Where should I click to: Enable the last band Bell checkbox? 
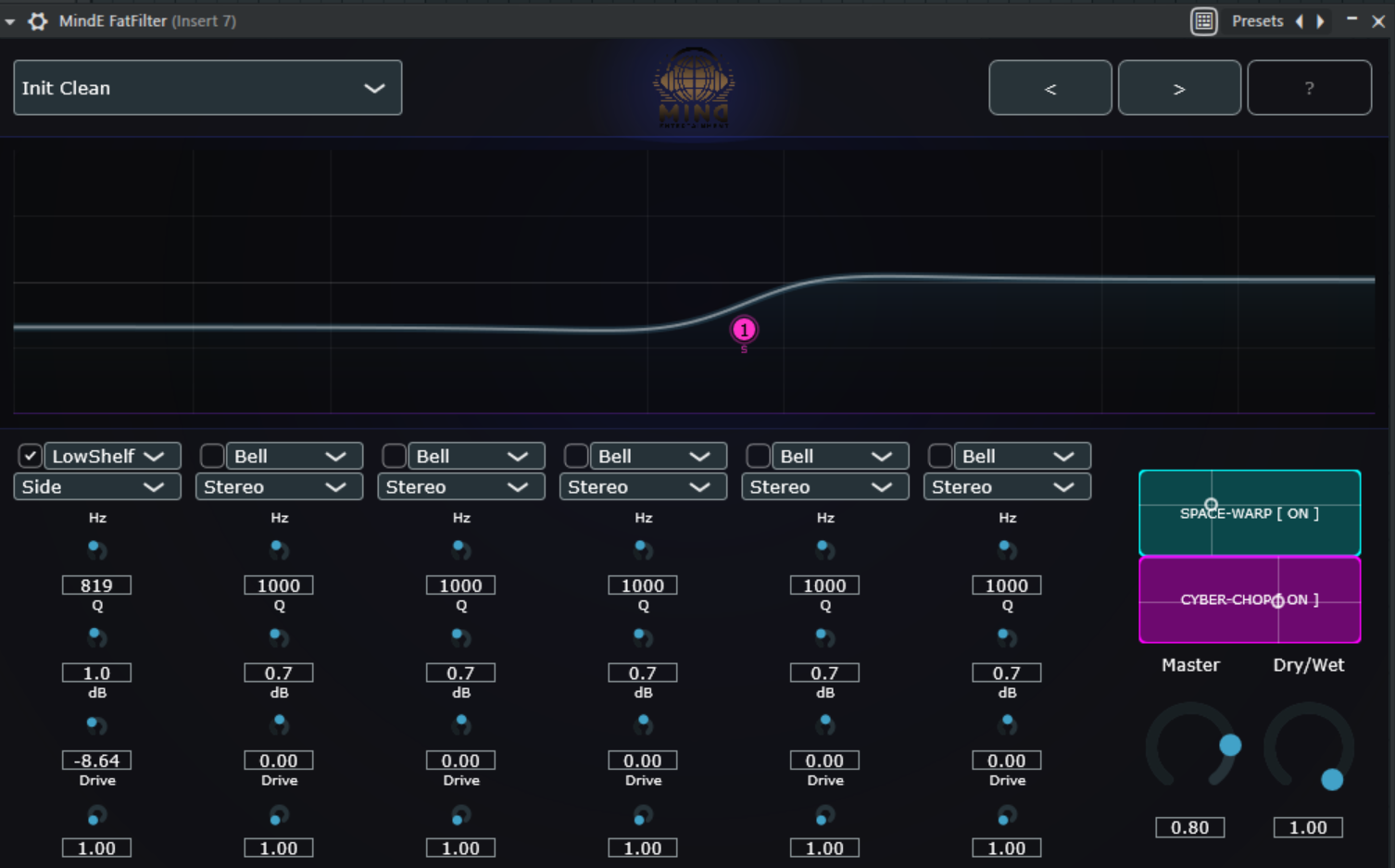coord(940,456)
